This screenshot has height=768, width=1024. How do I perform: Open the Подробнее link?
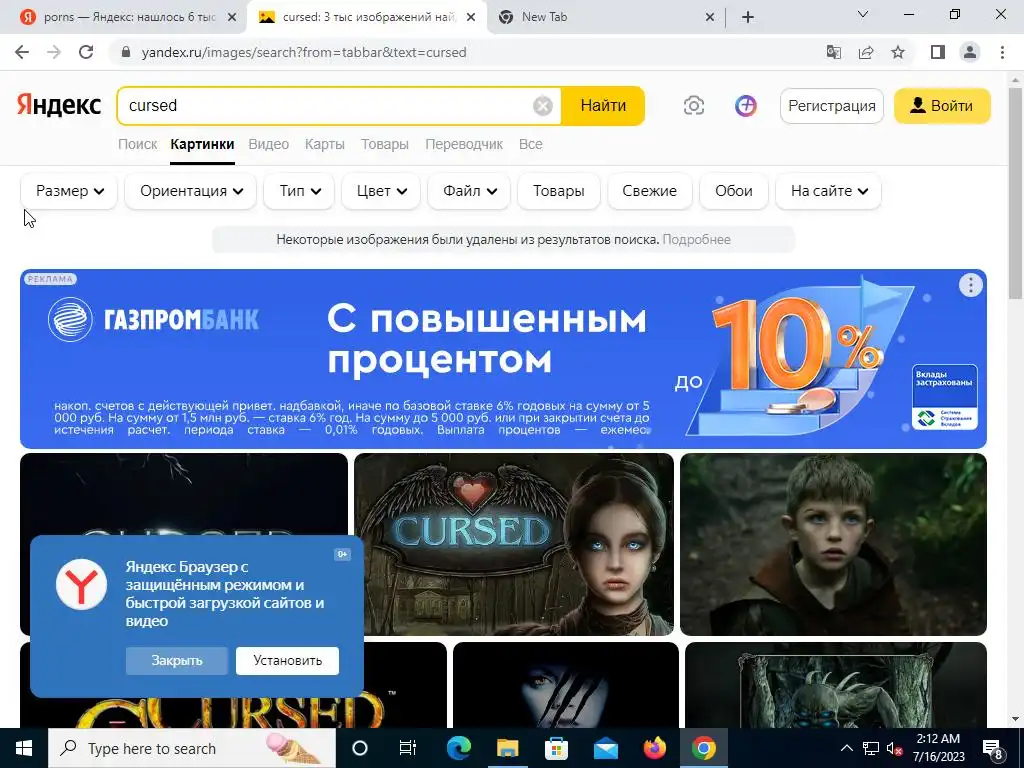tap(696, 240)
